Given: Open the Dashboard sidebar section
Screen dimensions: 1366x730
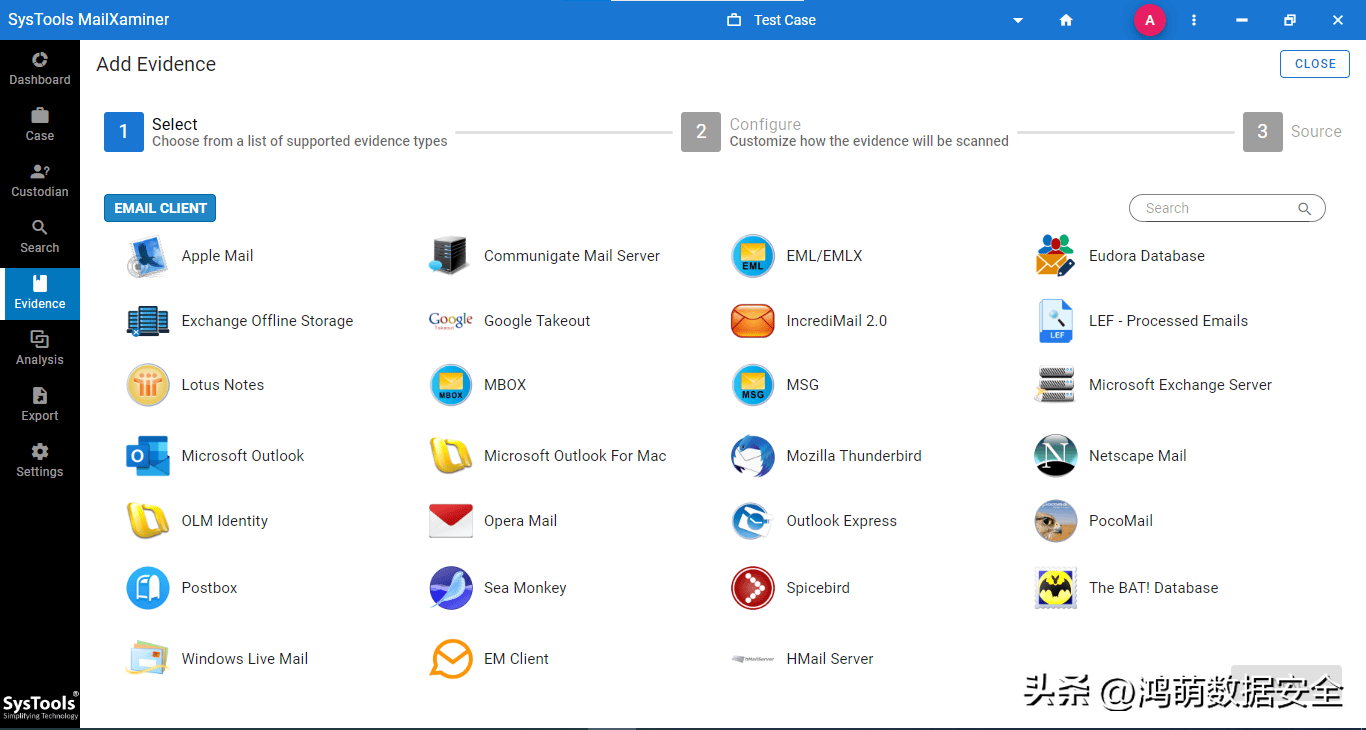Looking at the screenshot, I should tap(40, 69).
